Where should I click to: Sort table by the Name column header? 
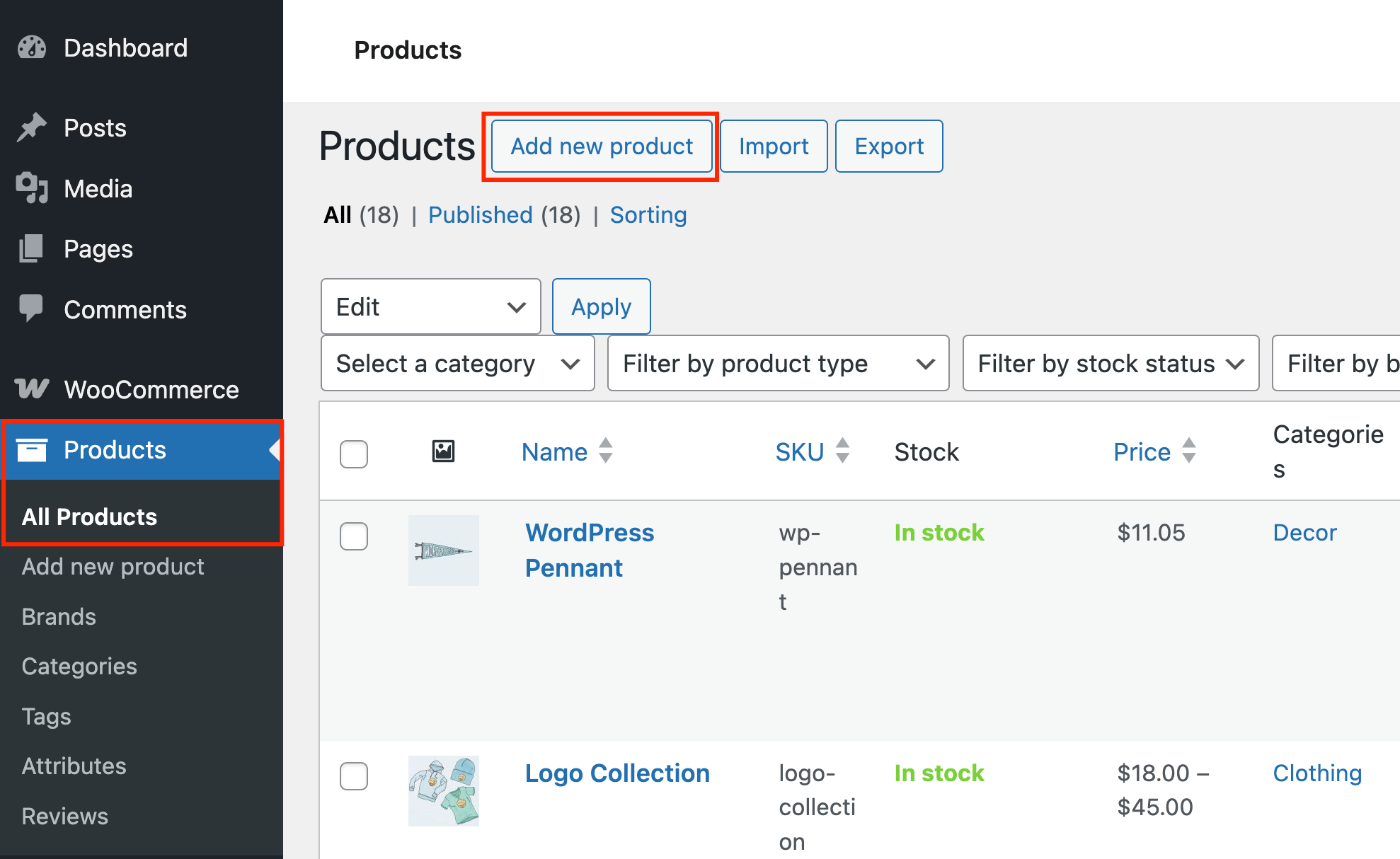[x=555, y=452]
